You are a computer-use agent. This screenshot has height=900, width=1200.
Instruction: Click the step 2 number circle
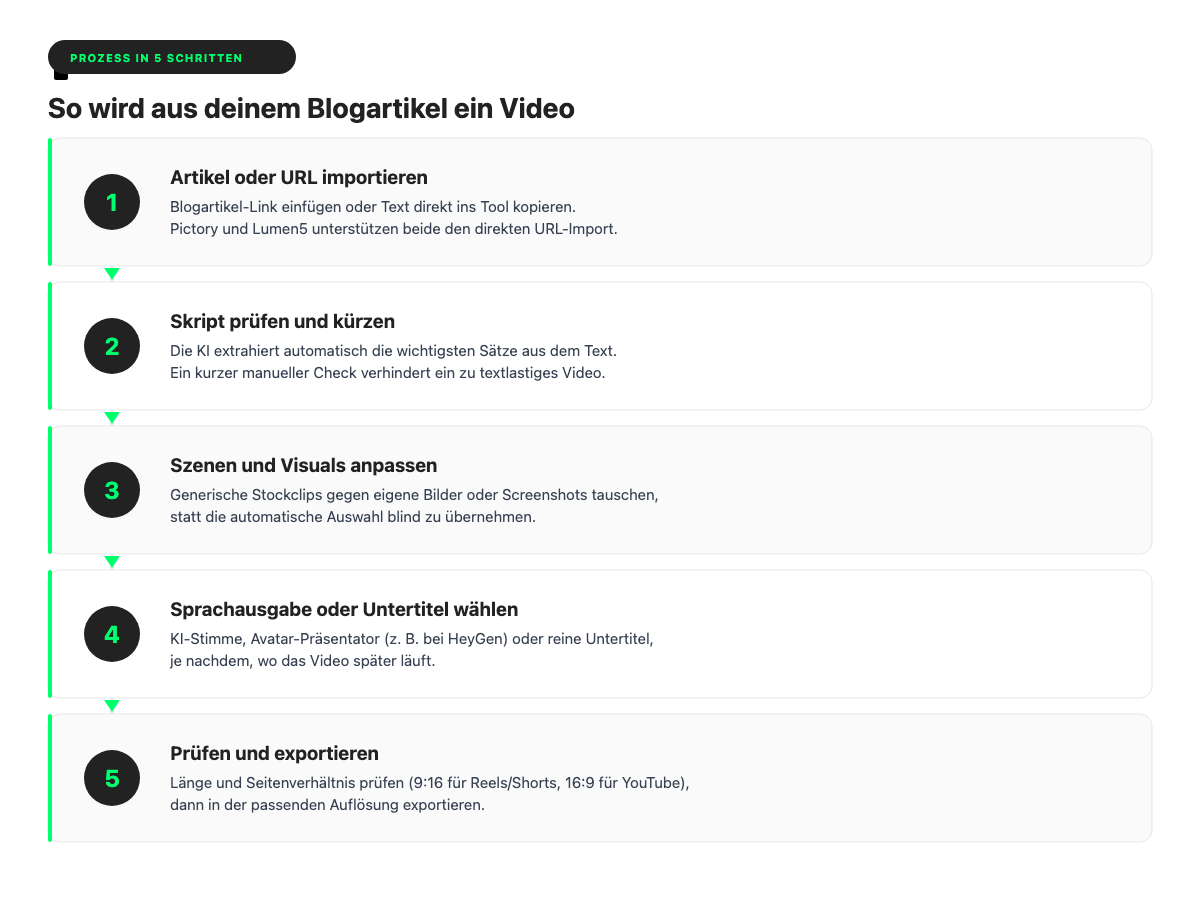[x=112, y=346]
